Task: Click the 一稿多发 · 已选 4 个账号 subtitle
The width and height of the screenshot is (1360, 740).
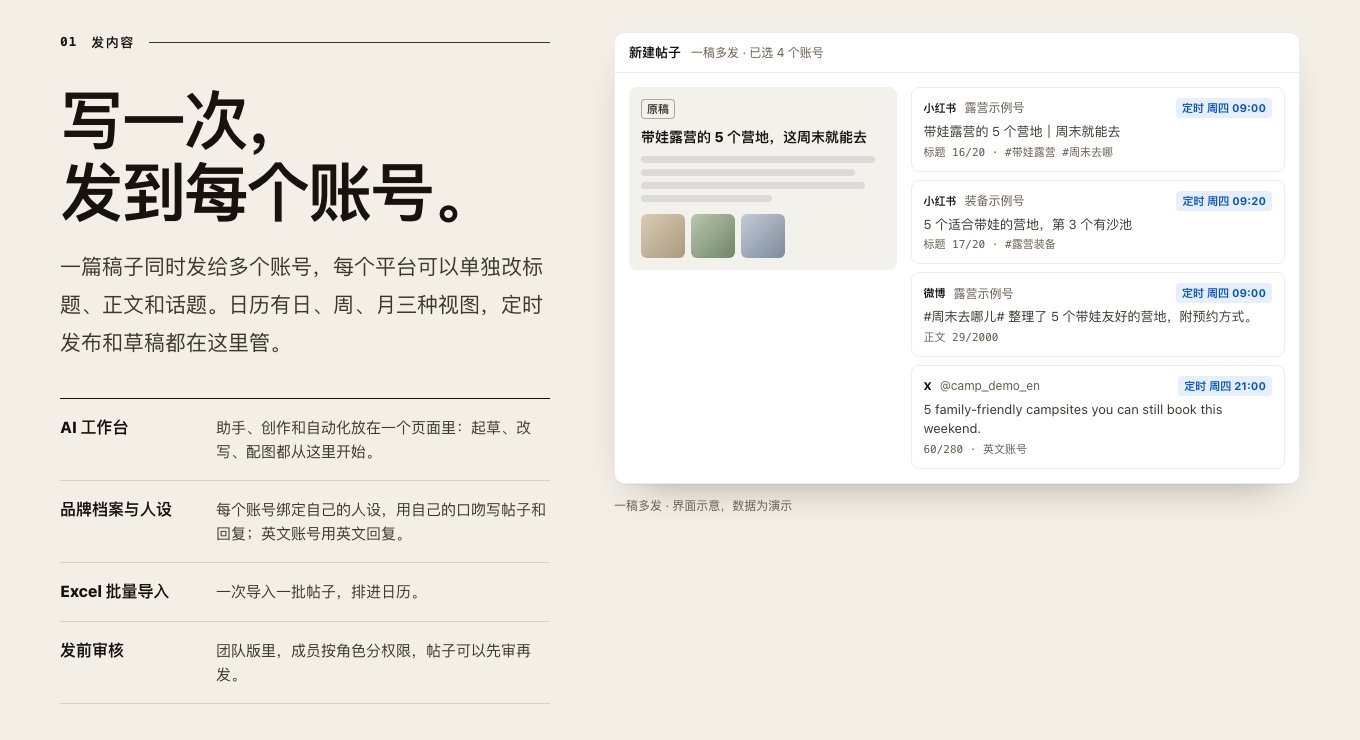Action: (x=757, y=53)
